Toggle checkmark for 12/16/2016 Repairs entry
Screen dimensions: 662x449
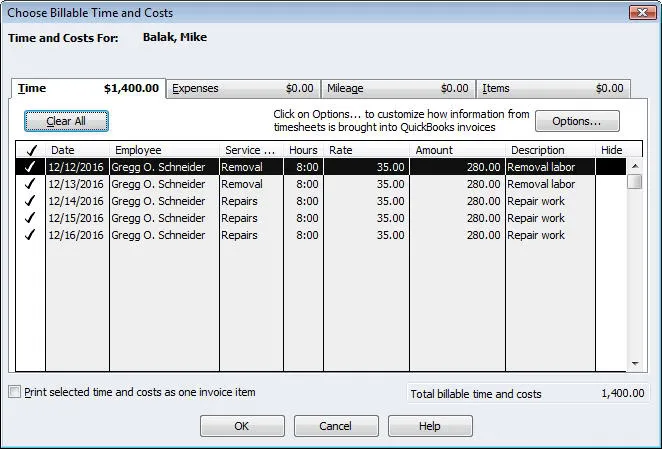(x=30, y=235)
